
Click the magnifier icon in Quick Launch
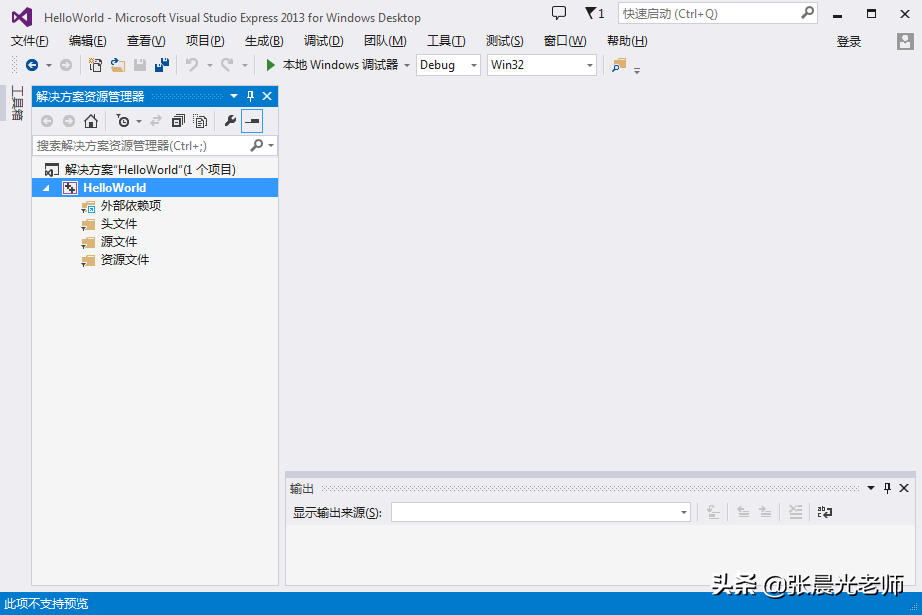[808, 12]
